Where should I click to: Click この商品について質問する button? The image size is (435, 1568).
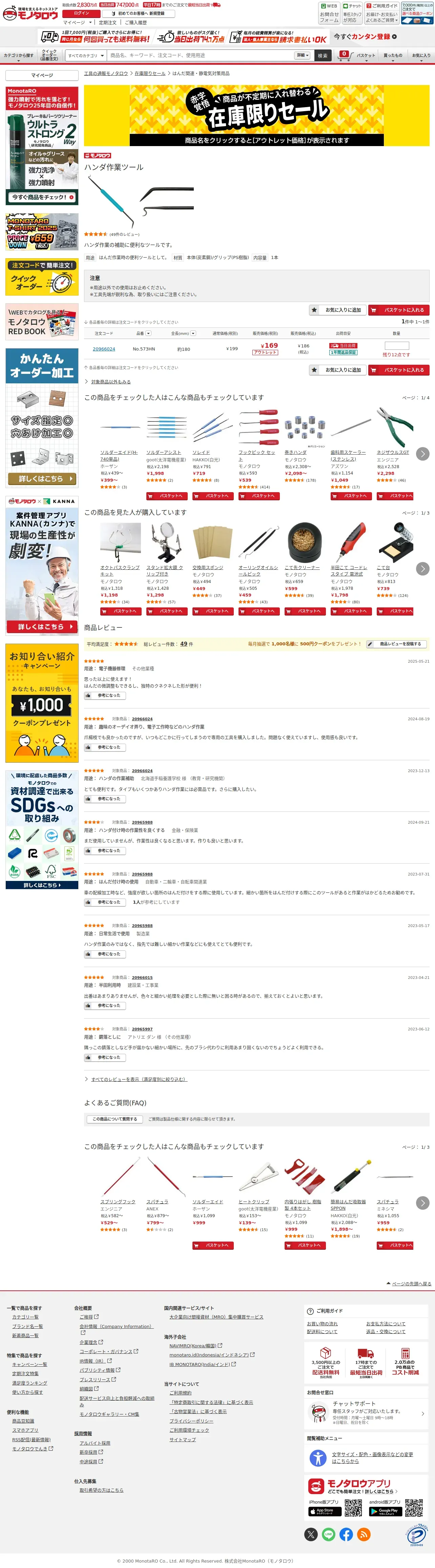[115, 1119]
